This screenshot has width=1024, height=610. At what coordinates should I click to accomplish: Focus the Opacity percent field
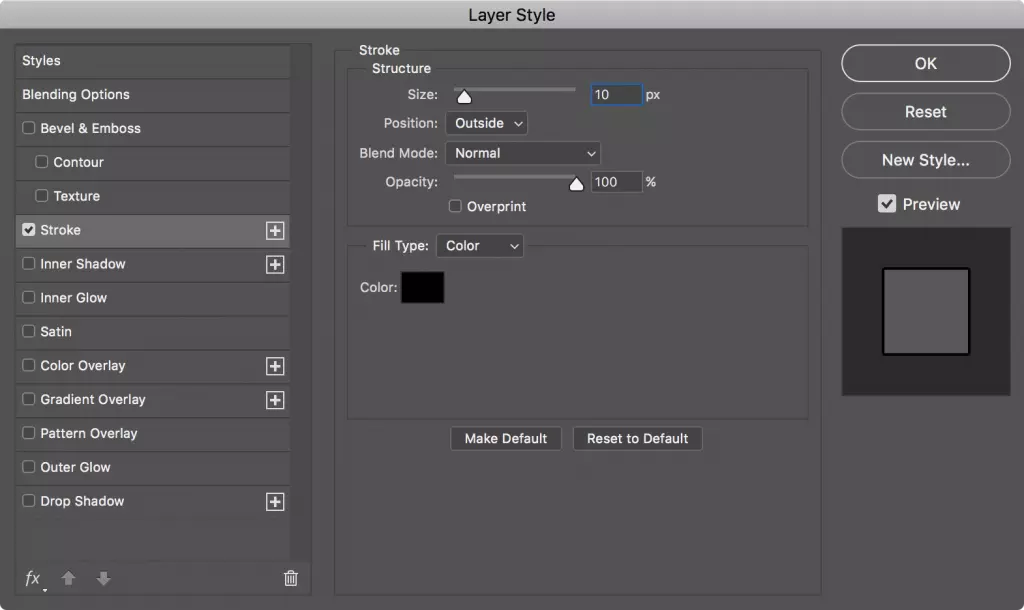(x=616, y=182)
